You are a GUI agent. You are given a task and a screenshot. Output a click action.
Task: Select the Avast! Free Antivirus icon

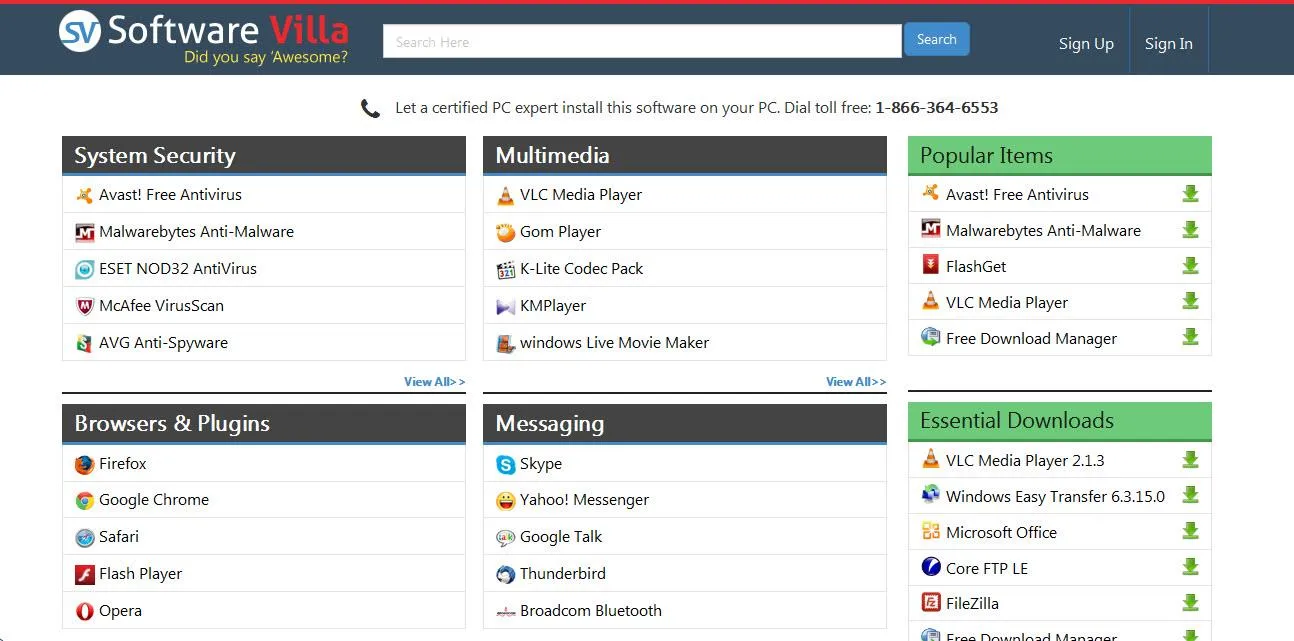point(85,194)
